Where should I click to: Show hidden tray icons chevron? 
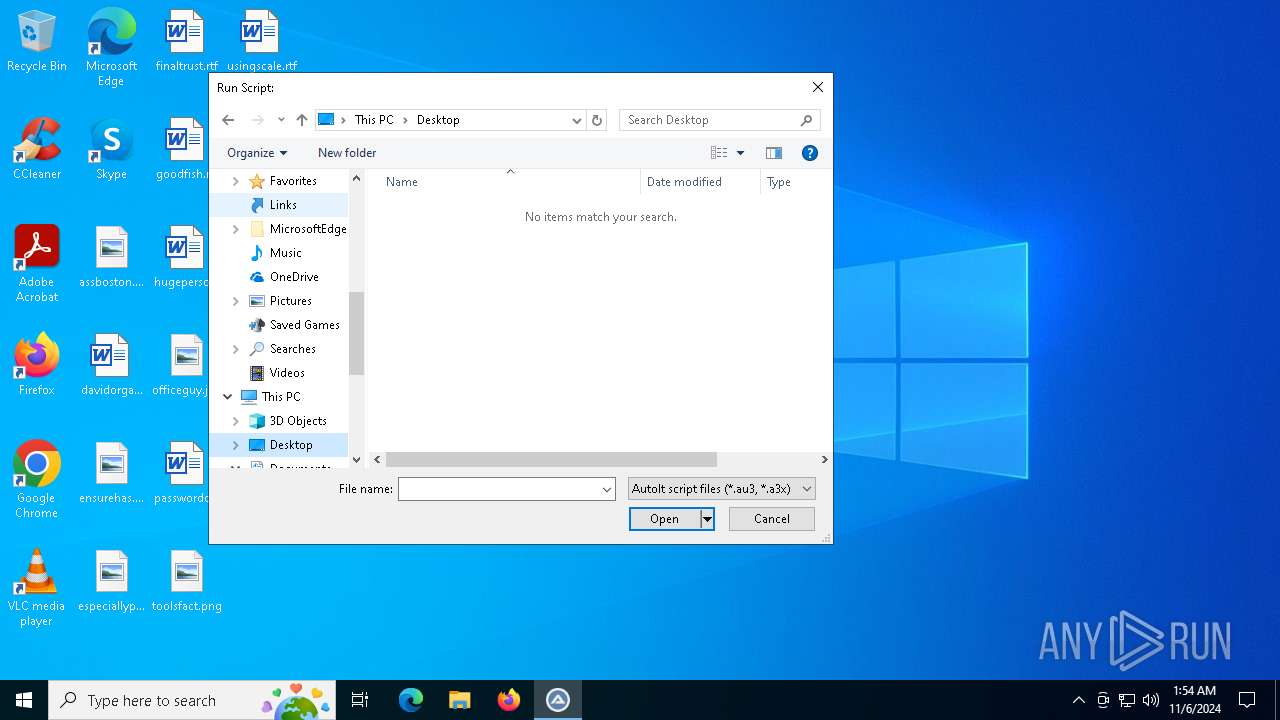click(1078, 700)
